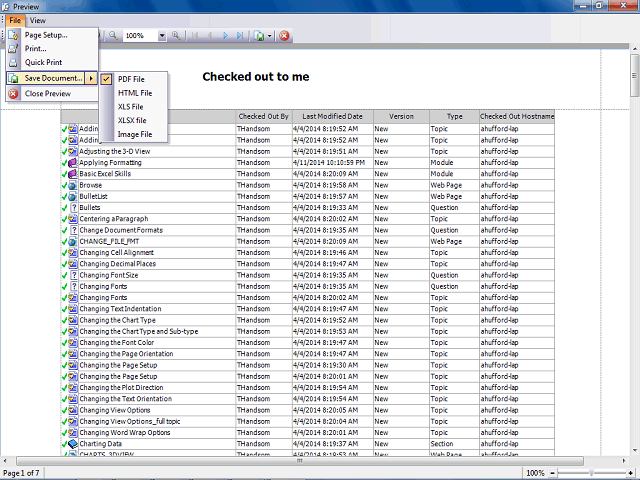The image size is (640, 480).
Task: Click the Type column header
Action: click(x=454, y=116)
